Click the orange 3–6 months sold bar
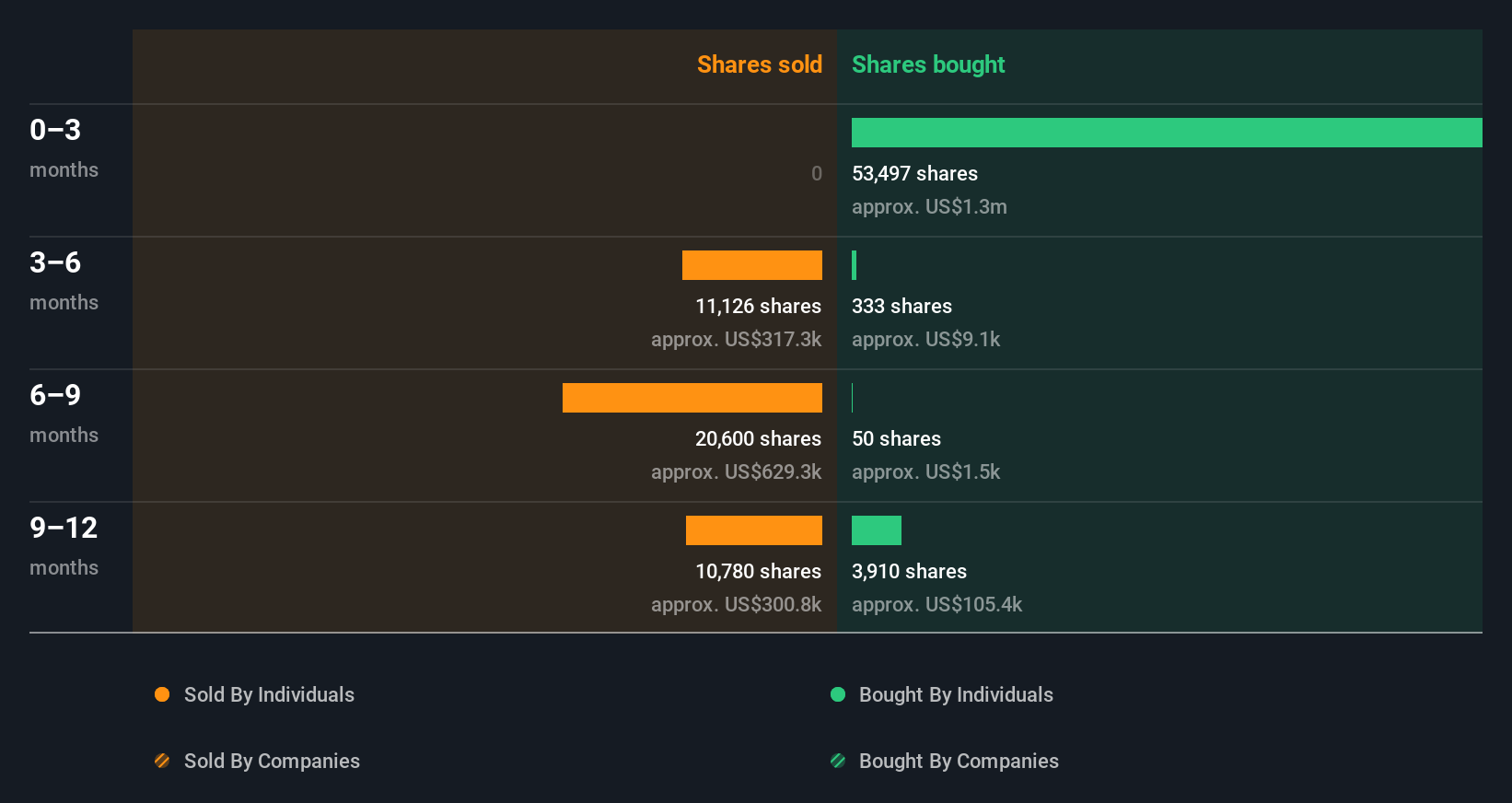Image resolution: width=1512 pixels, height=803 pixels. click(752, 265)
